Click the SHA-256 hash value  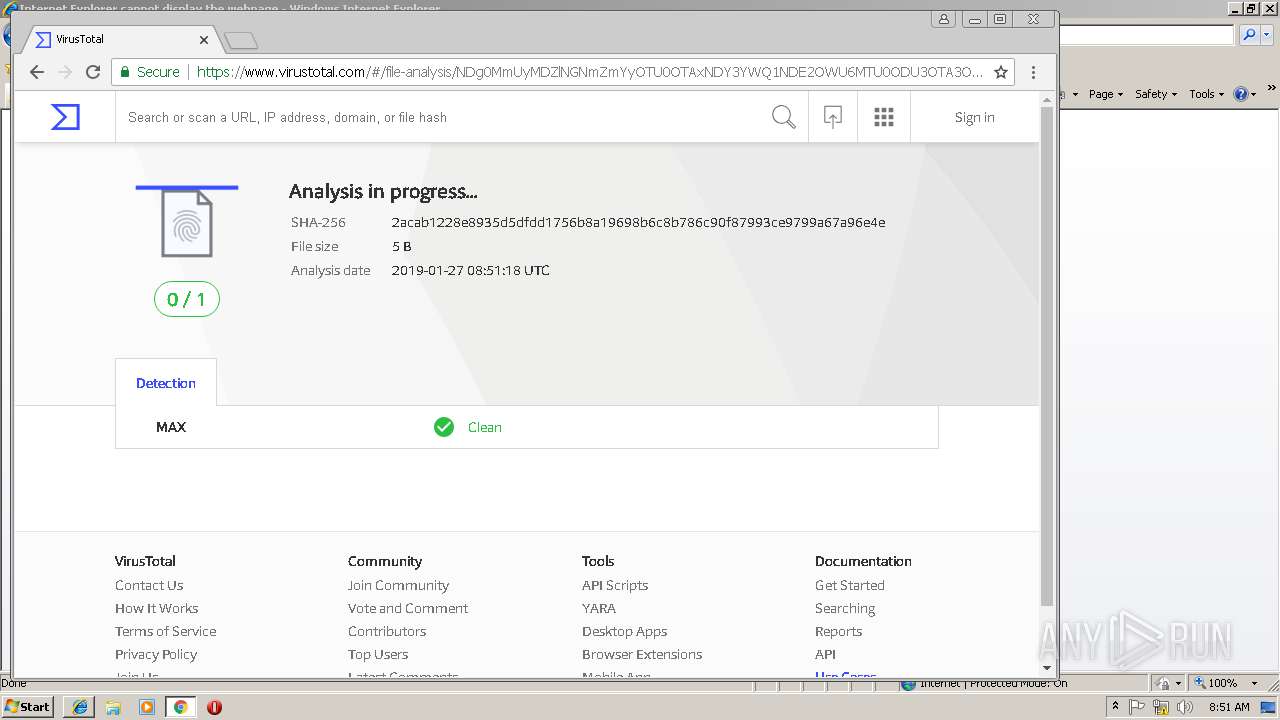[x=638, y=222]
